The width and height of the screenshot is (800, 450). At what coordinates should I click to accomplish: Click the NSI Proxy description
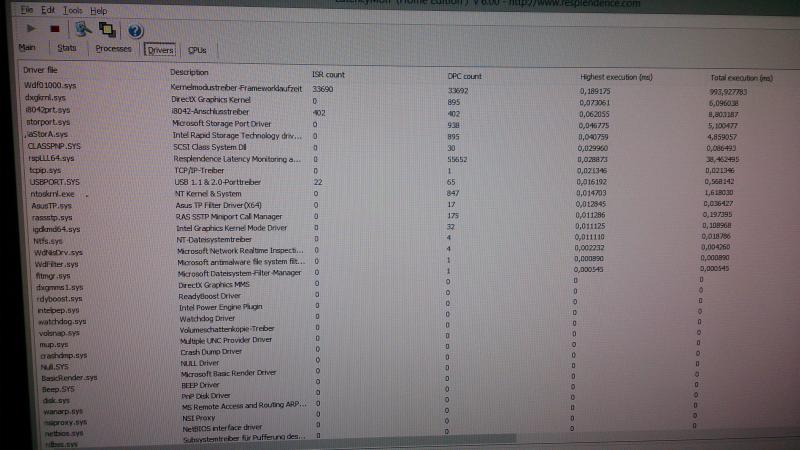pyautogui.click(x=198, y=418)
